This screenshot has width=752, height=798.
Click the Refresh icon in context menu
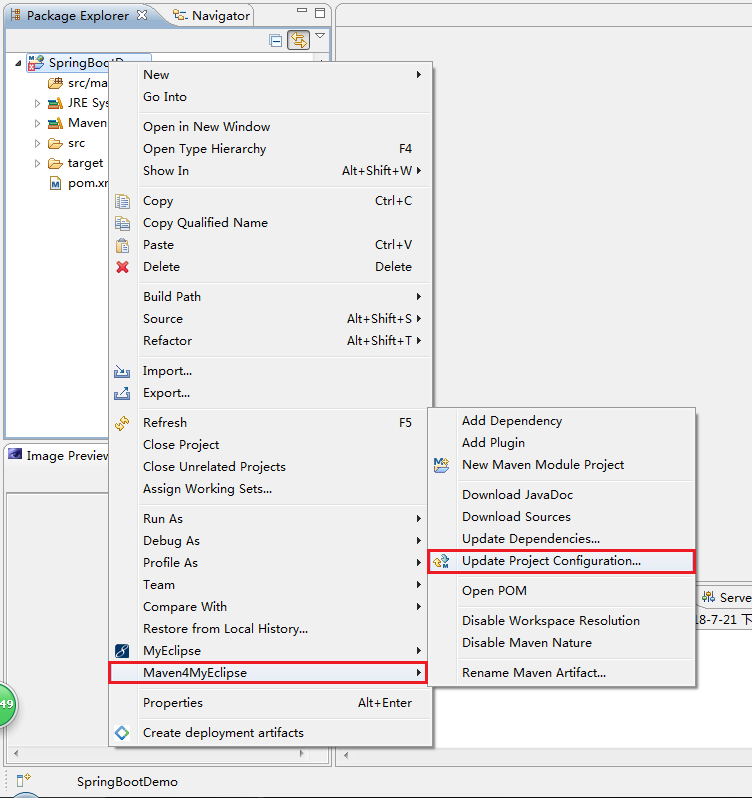[122, 423]
